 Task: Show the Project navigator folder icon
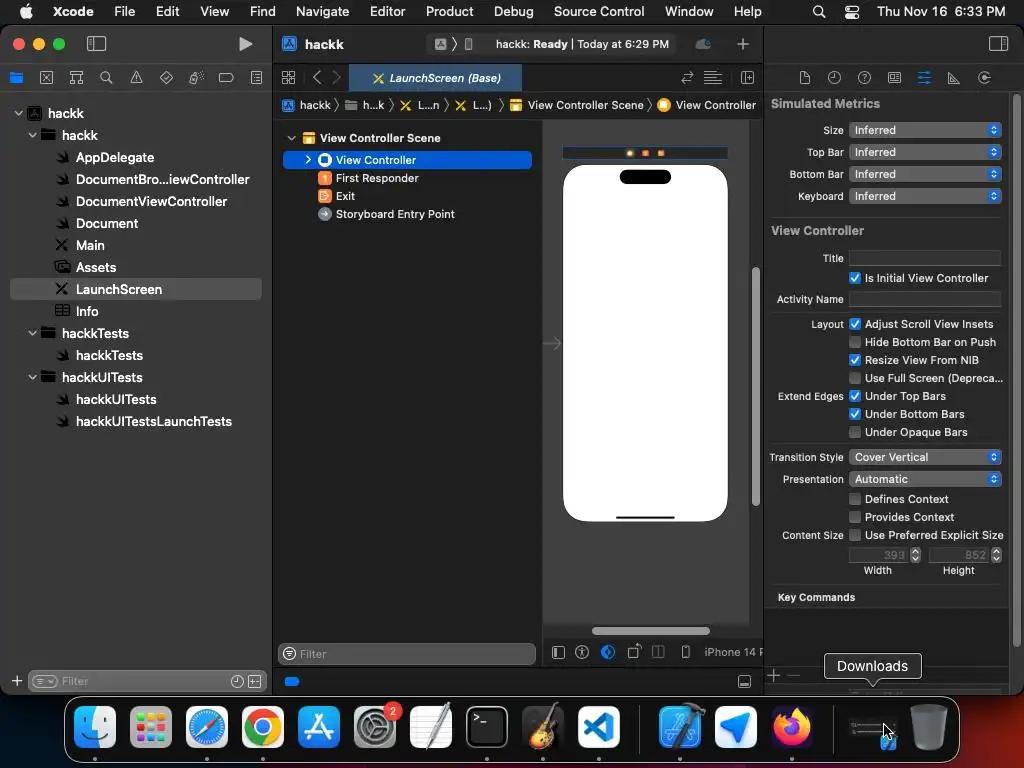16,78
